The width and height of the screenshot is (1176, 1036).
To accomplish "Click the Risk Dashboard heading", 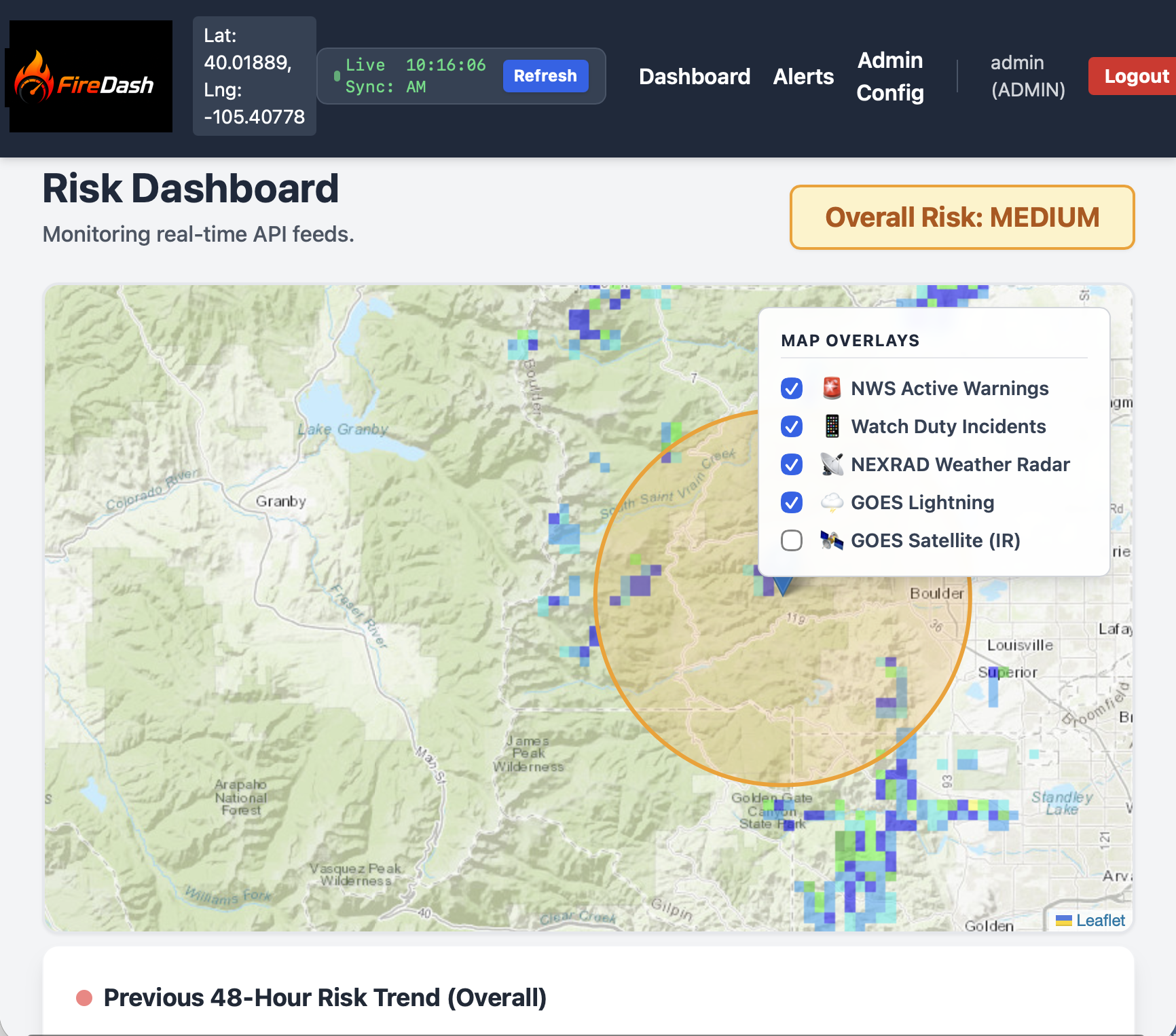I will pyautogui.click(x=191, y=189).
